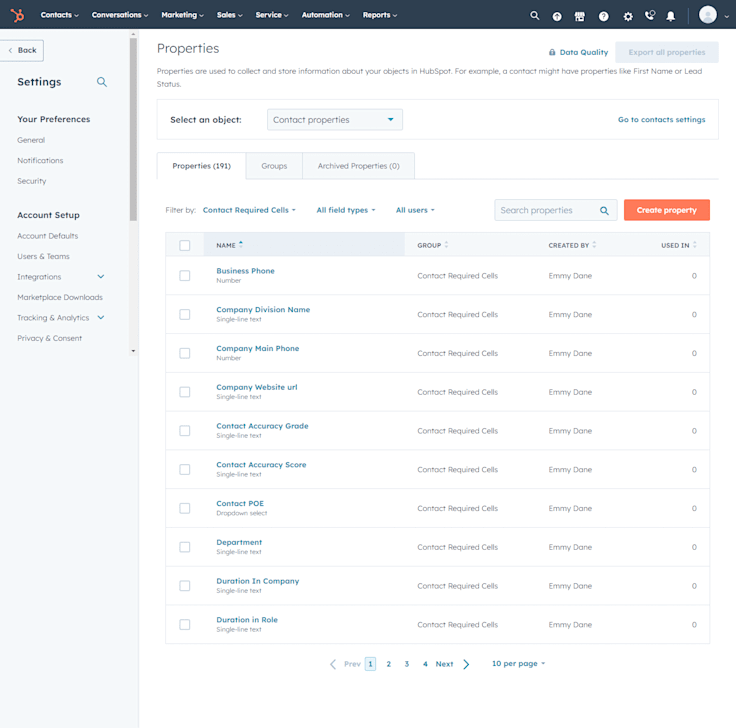Open the Contact POE property
This screenshot has width=736, height=728.
tap(240, 504)
